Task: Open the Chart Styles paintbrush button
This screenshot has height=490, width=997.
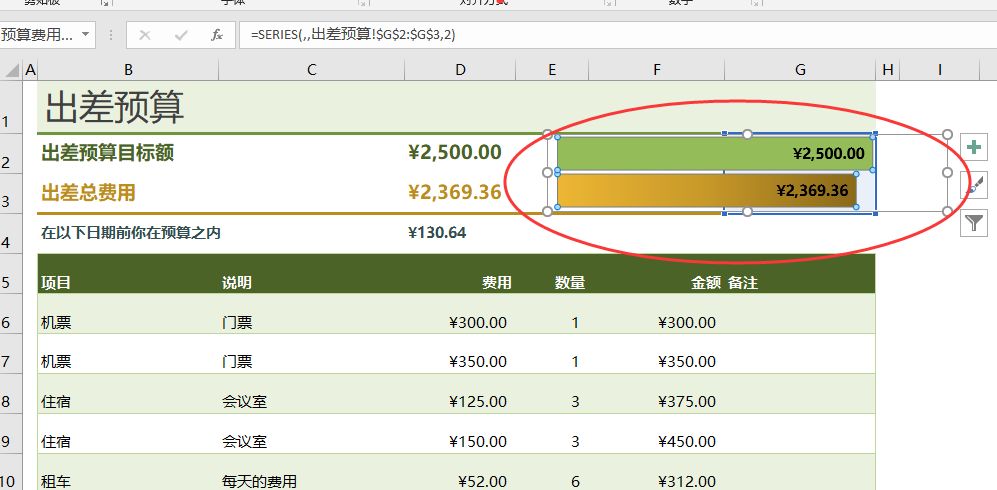Action: coord(975,185)
